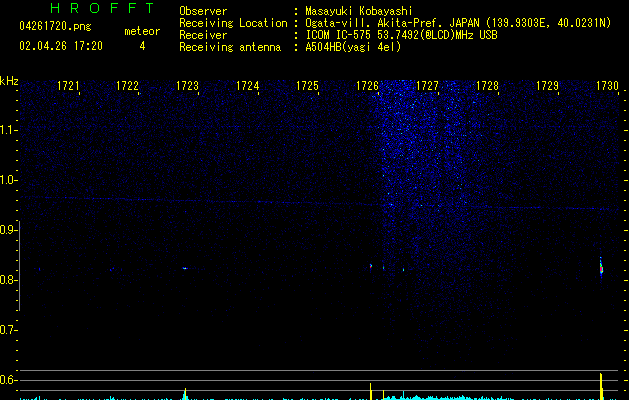The image size is (629, 400).
Task: Click the 1728 time marker
Action: tap(487, 86)
